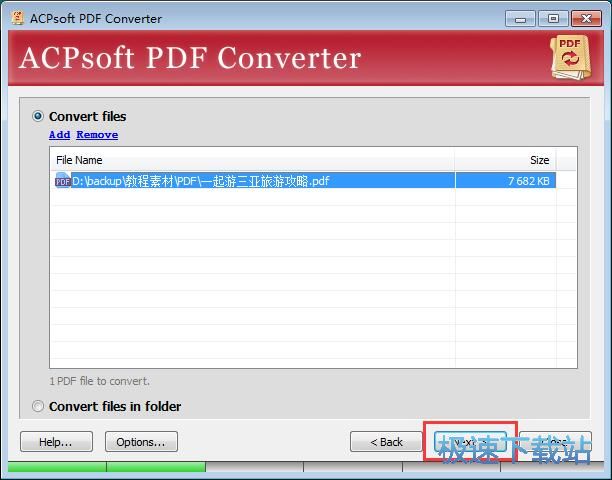Click the PDF file icon in list row

point(62,180)
